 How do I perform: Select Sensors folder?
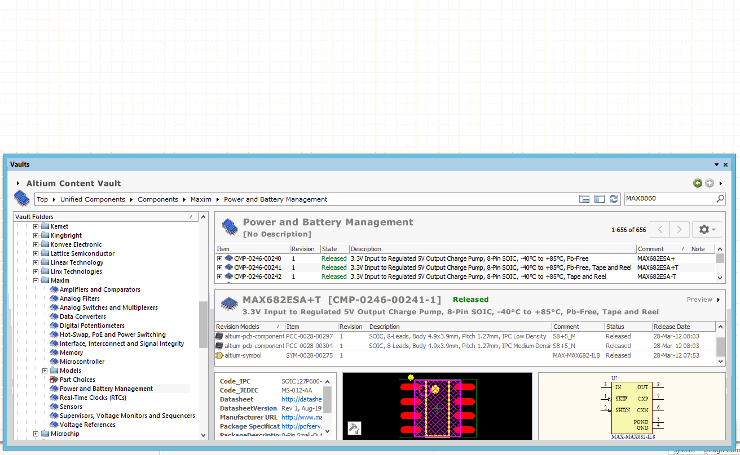pyautogui.click(x=71, y=406)
